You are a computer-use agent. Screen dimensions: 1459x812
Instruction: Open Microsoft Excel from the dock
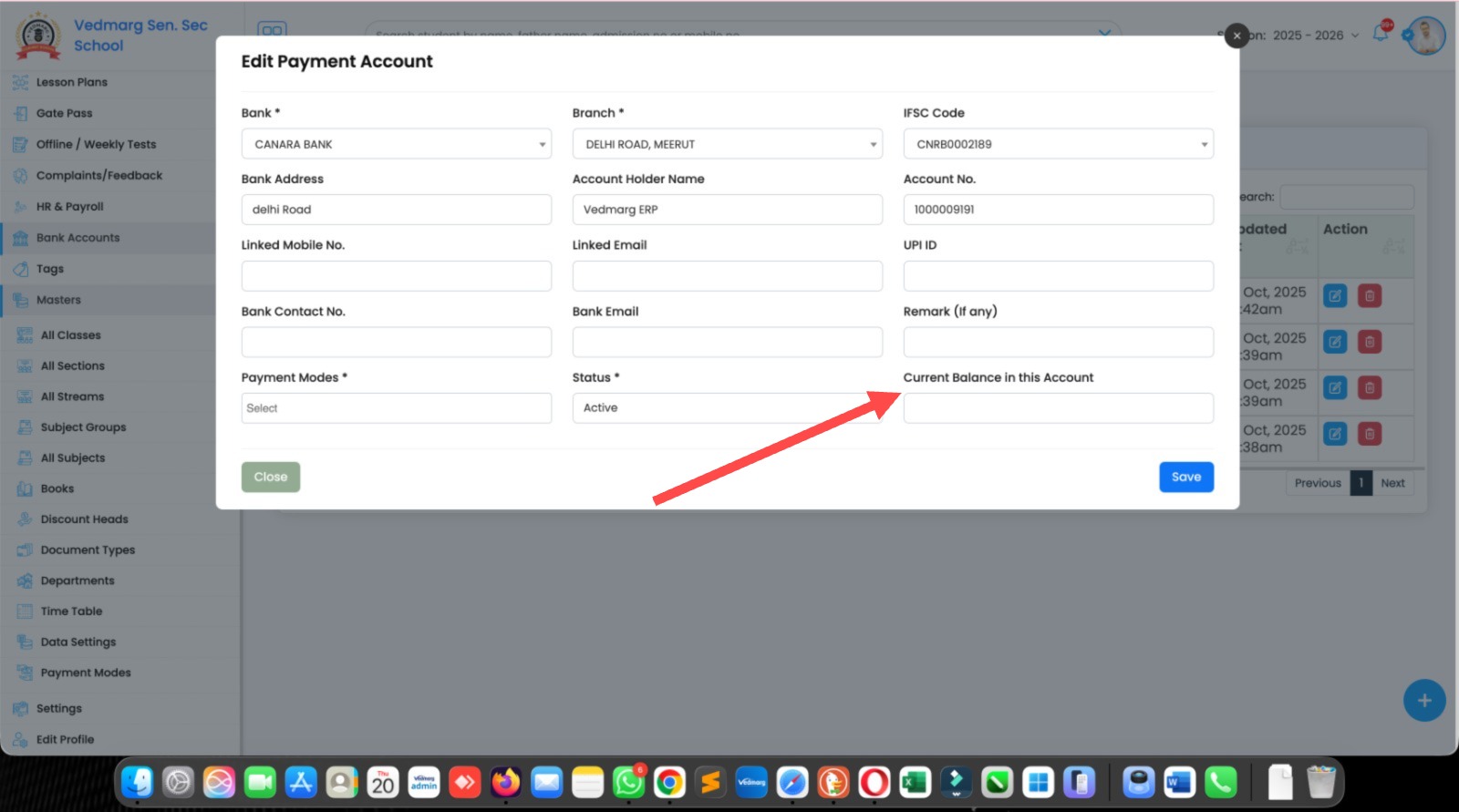pyautogui.click(x=915, y=782)
